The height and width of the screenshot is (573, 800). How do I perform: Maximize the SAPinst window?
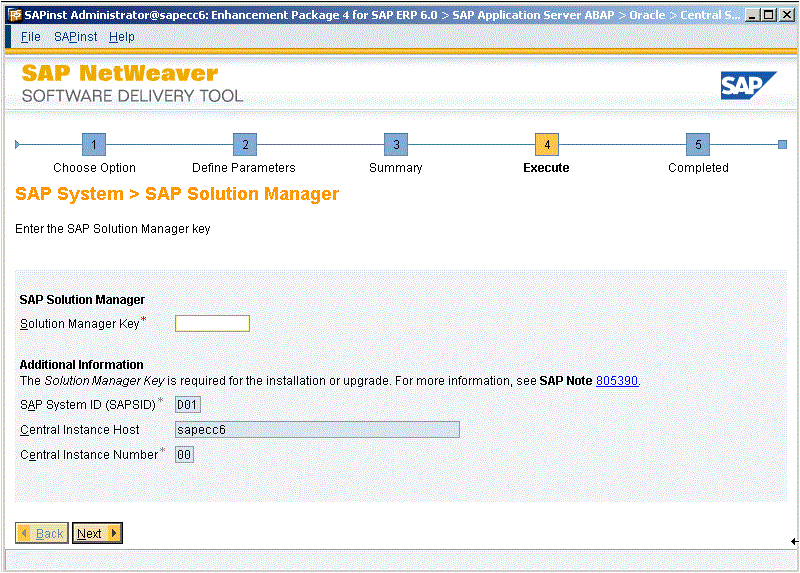pos(767,15)
